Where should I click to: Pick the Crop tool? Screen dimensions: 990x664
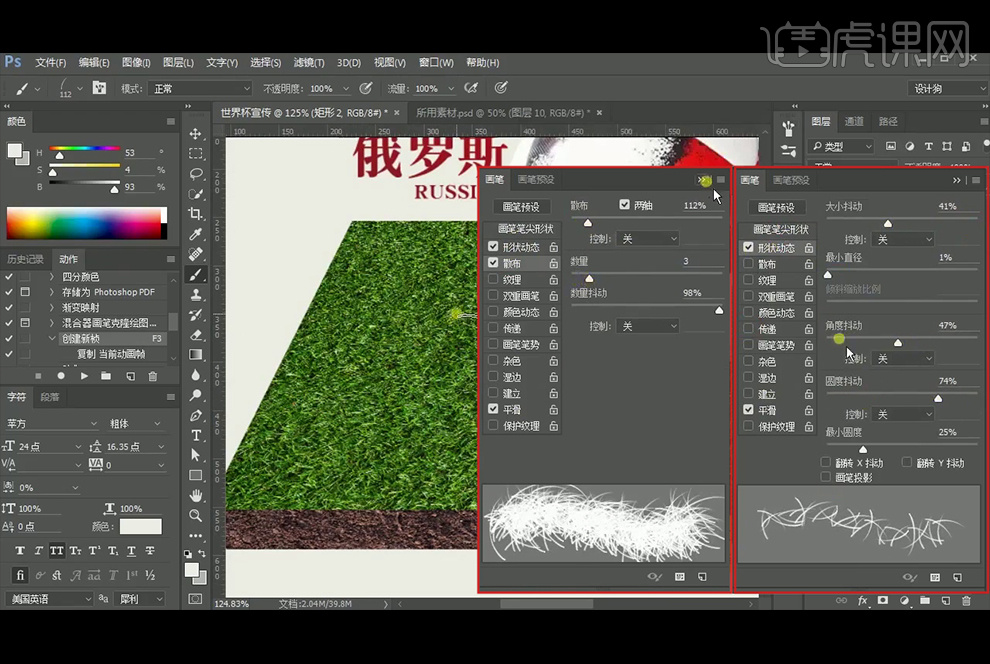click(196, 214)
